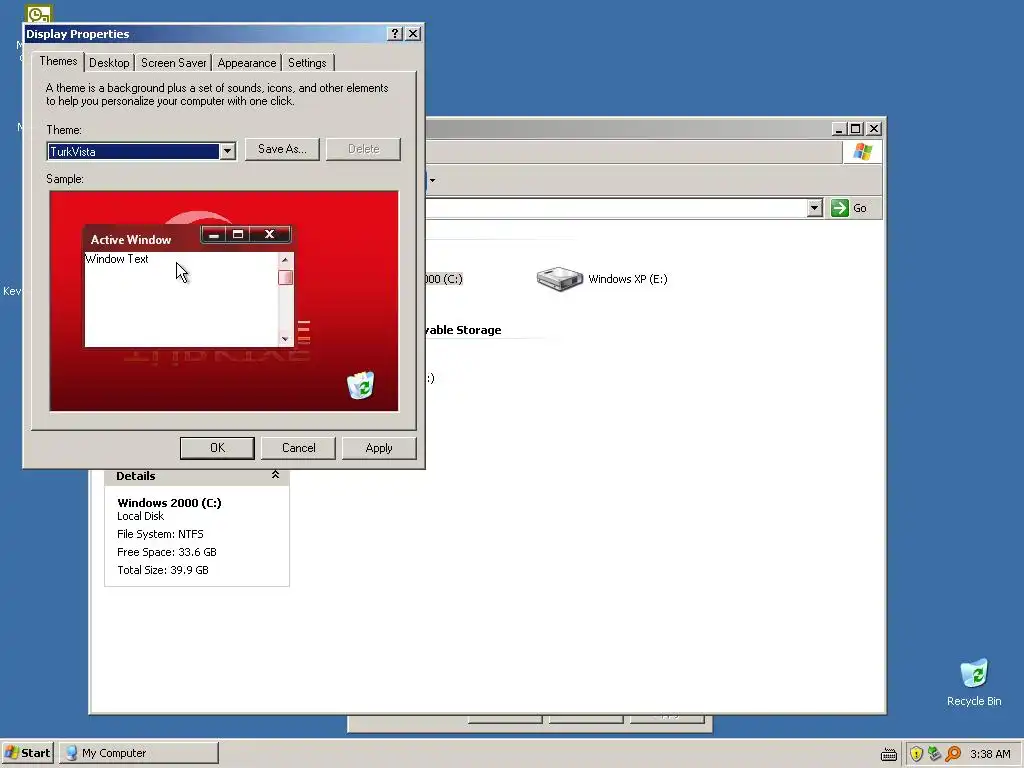Cancel the Display Properties dialog
The height and width of the screenshot is (768, 1024).
click(298, 448)
